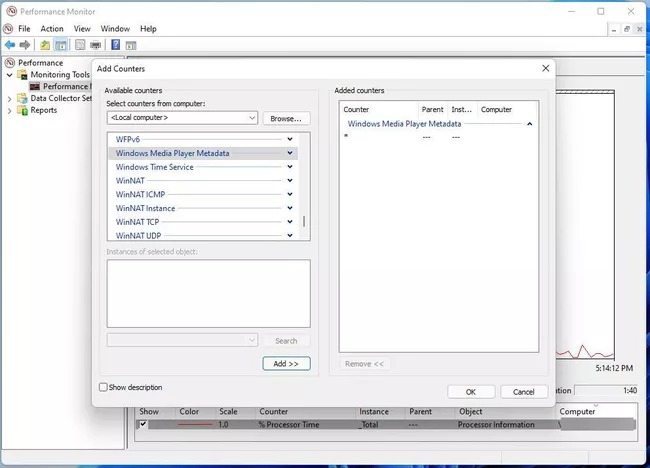Open Help via the blue question mark icon
The width and height of the screenshot is (650, 468).
tap(116, 44)
